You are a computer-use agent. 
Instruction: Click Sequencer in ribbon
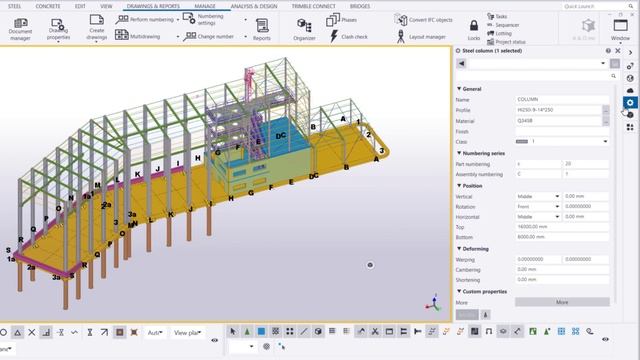coord(503,25)
